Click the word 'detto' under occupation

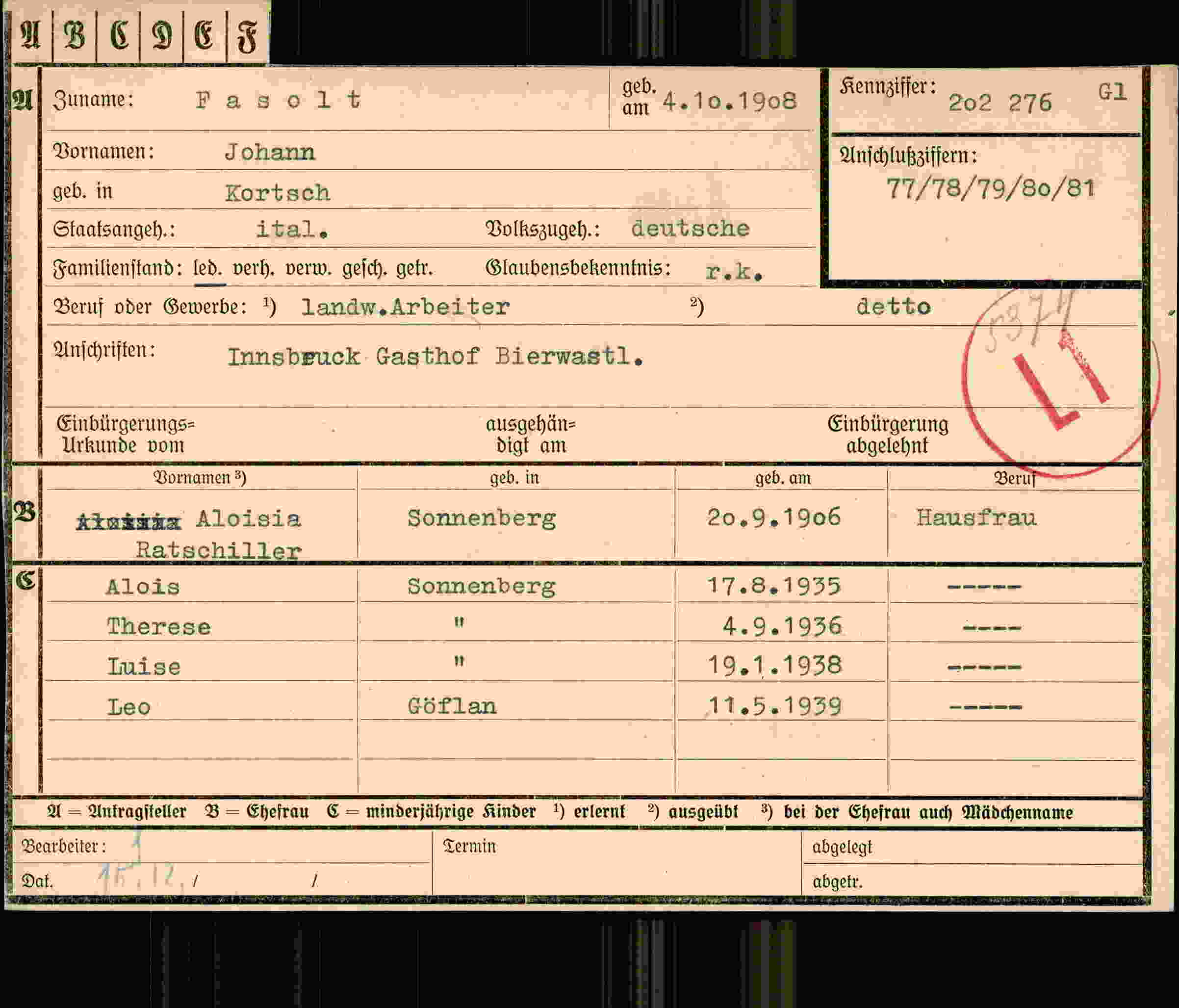tap(894, 307)
